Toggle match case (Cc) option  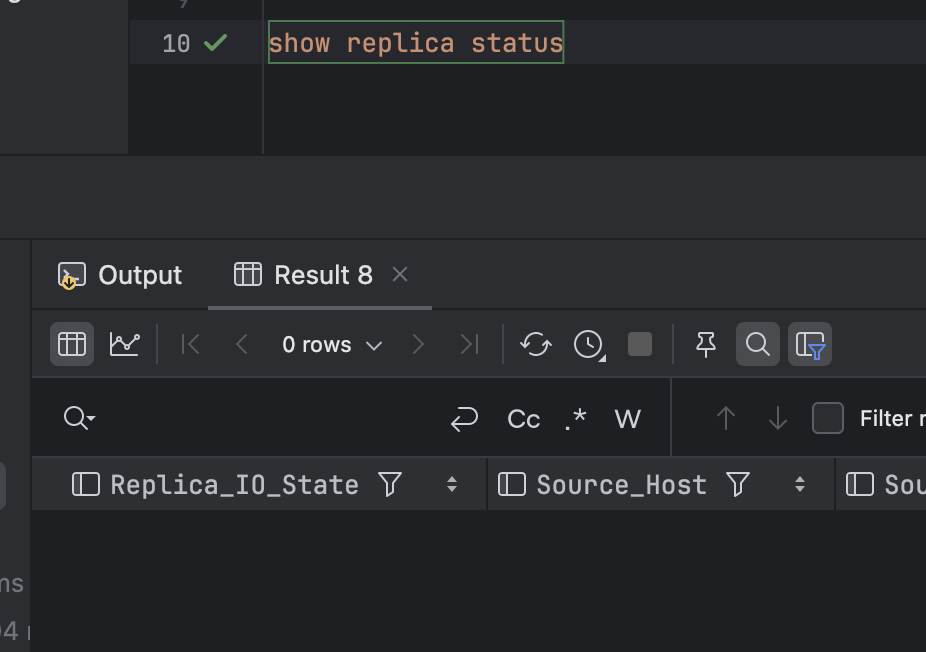[523, 419]
